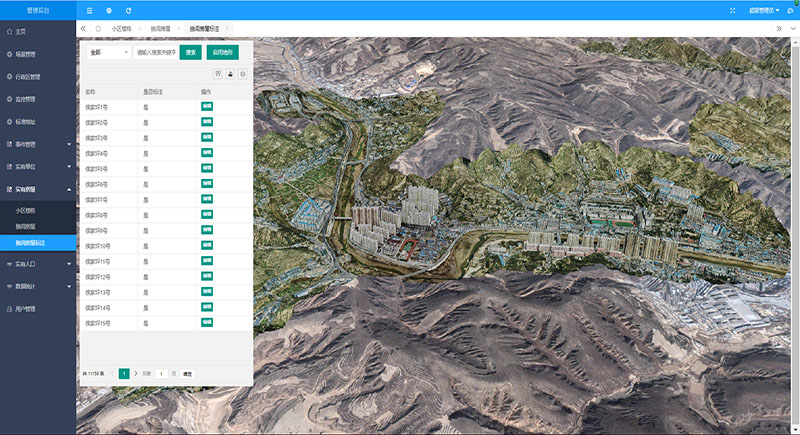Expand the 事件管理 sidebar menu
Image resolution: width=800 pixels, height=435 pixels.
point(38,144)
